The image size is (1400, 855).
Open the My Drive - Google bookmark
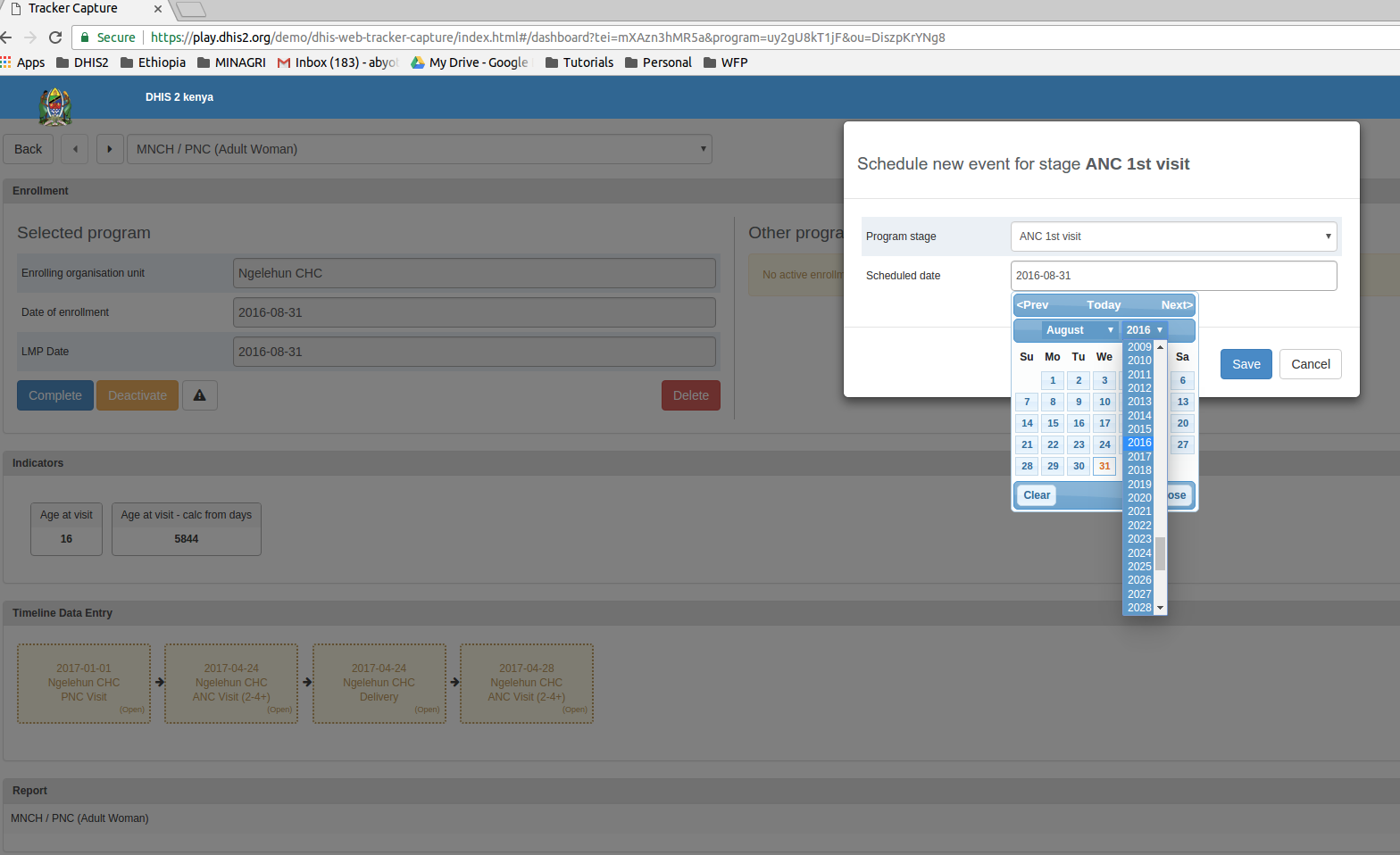coord(469,62)
